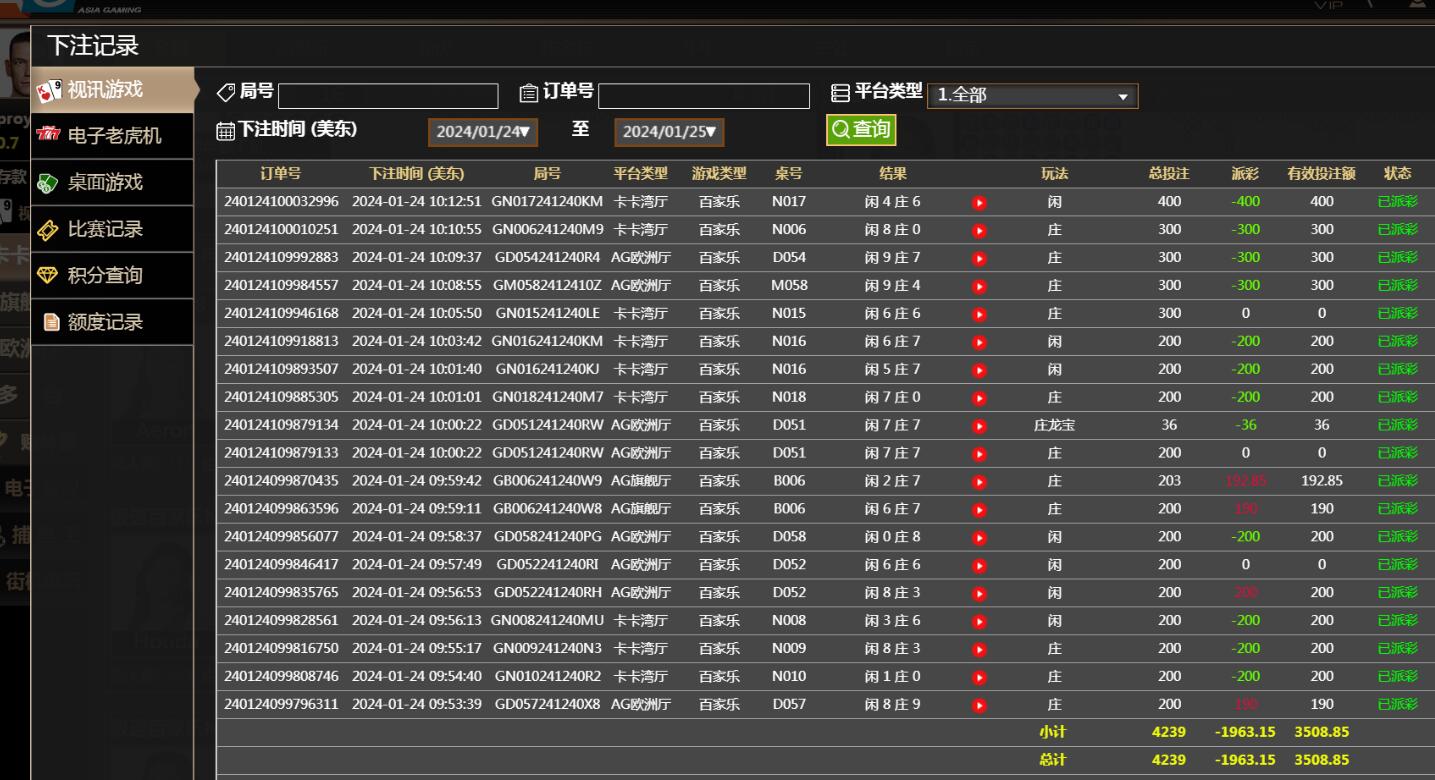This screenshot has width=1435, height=780.
Task: Click table number M058
Action: [x=789, y=286]
